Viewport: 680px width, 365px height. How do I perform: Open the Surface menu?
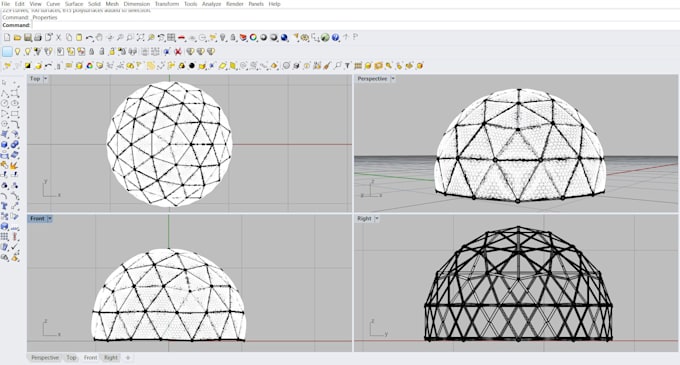tap(74, 4)
